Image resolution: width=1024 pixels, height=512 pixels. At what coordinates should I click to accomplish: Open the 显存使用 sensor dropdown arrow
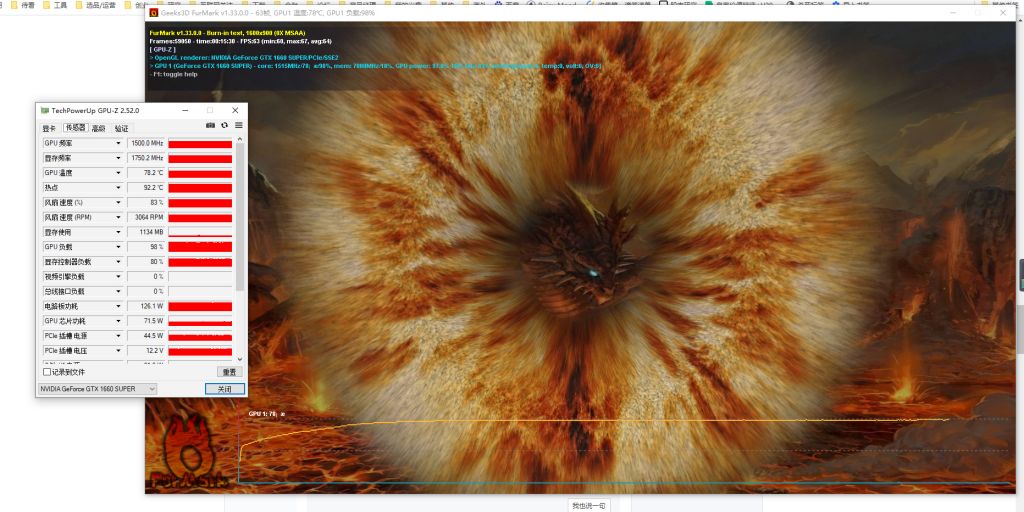tap(118, 232)
